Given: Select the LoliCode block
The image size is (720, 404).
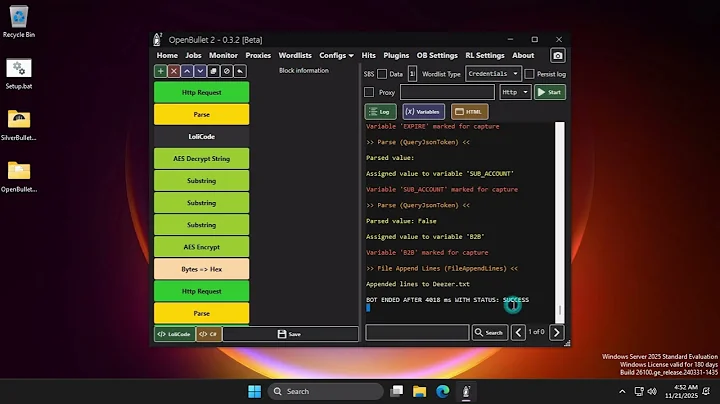Looking at the screenshot, I should click(202, 136).
